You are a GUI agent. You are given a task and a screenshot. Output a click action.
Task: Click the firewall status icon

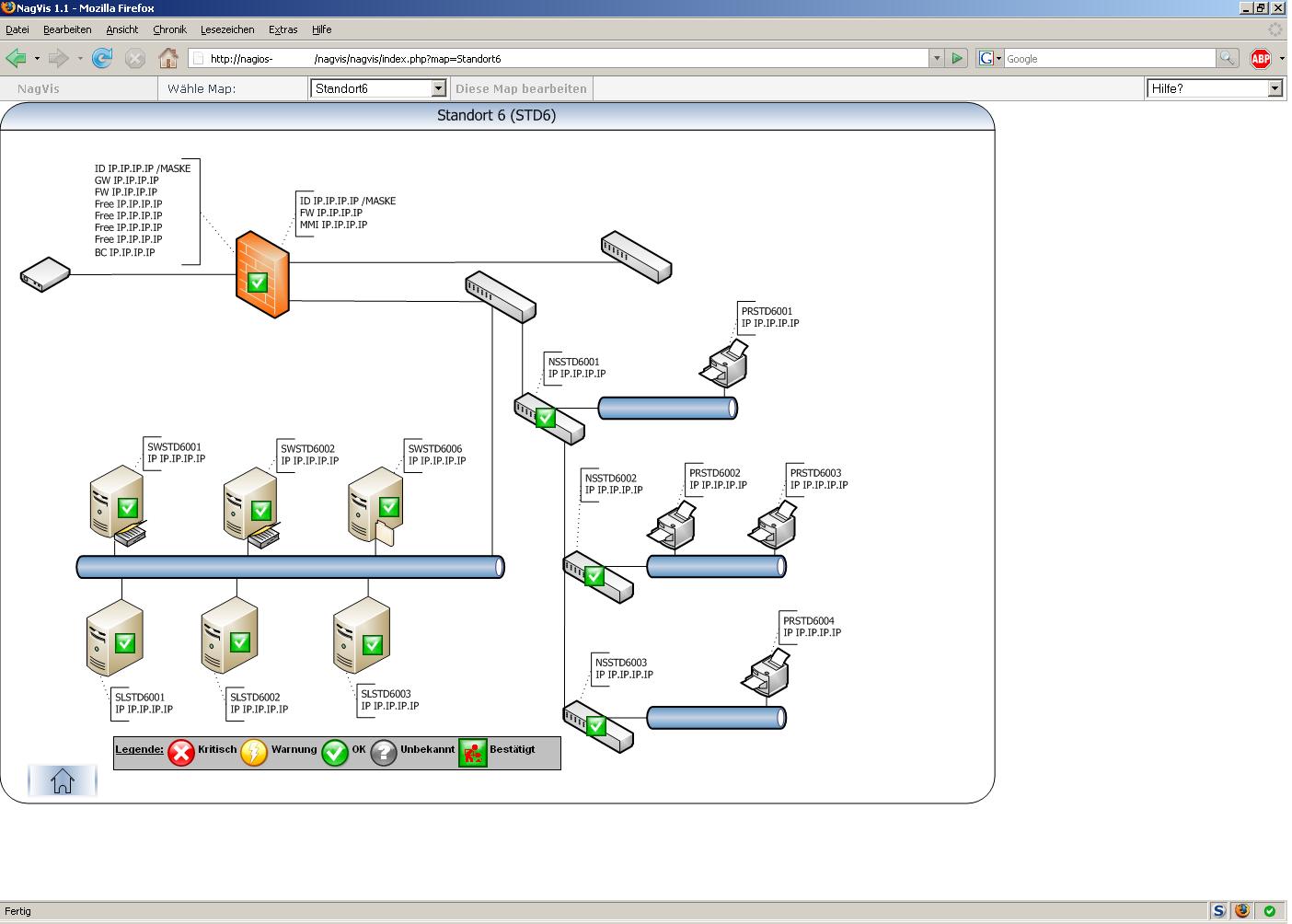pyautogui.click(x=259, y=282)
